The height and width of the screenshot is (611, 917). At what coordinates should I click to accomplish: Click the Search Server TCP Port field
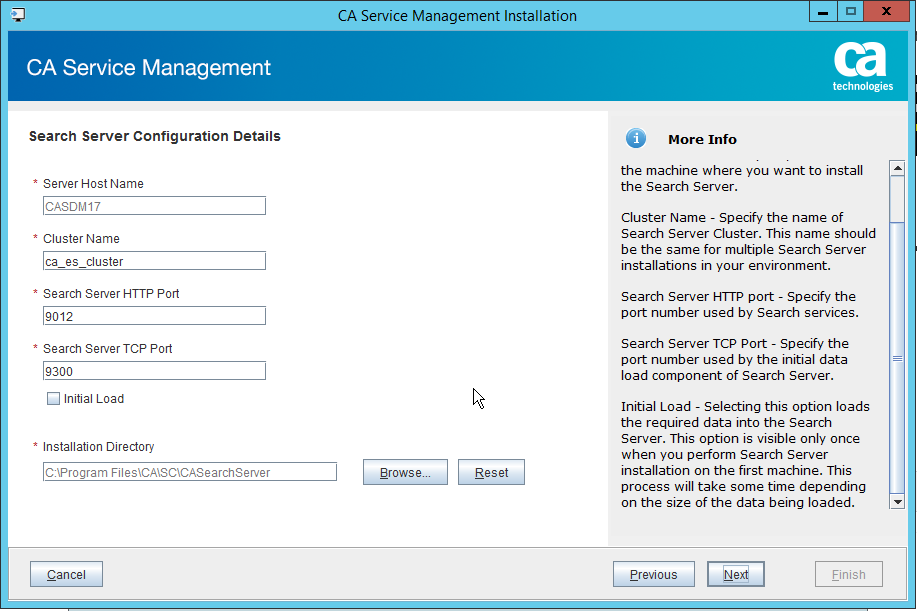154,371
